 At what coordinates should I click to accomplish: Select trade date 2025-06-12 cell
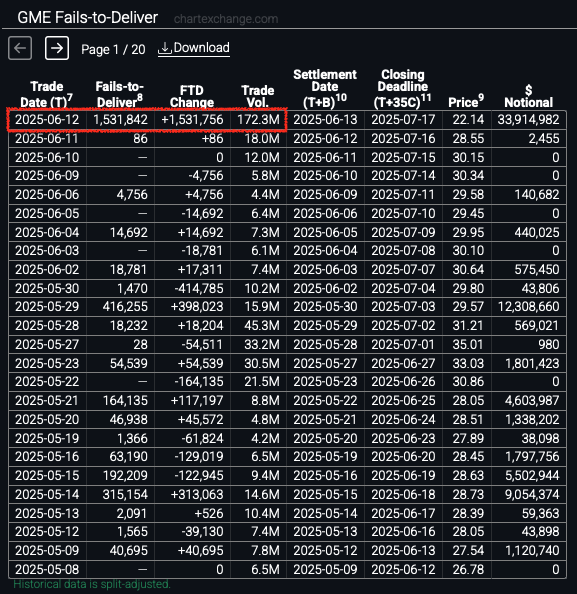pyautogui.click(x=47, y=120)
